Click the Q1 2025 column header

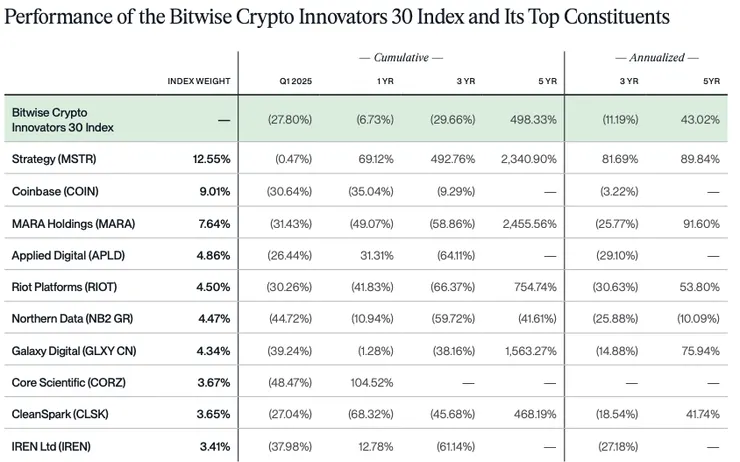(x=297, y=80)
